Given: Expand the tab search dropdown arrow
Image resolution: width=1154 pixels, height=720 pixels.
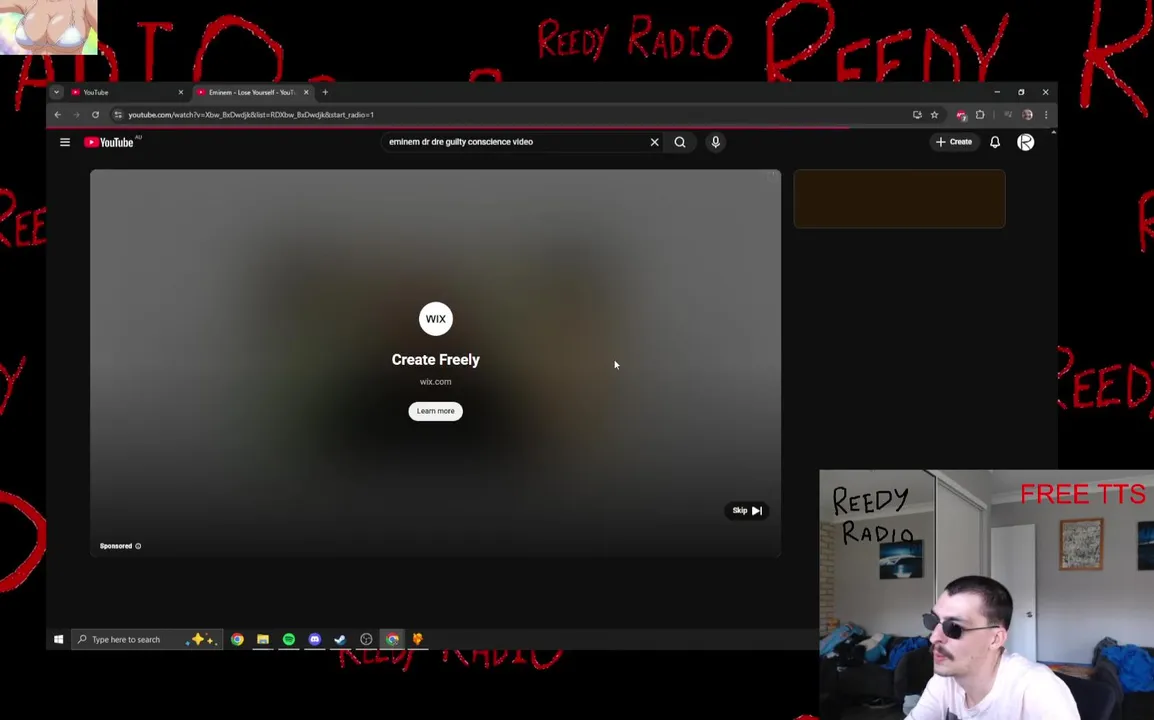Looking at the screenshot, I should 56,92.
